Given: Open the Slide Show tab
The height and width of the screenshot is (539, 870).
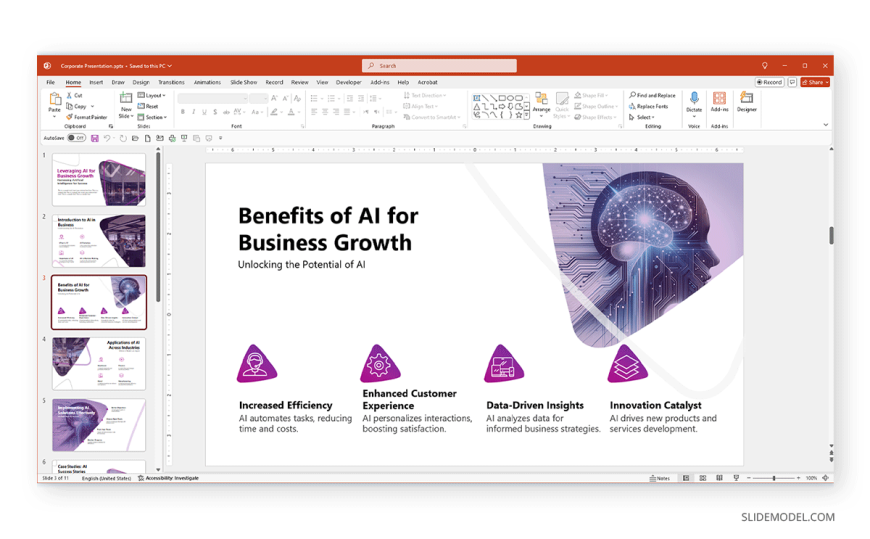Looking at the screenshot, I should tap(243, 82).
